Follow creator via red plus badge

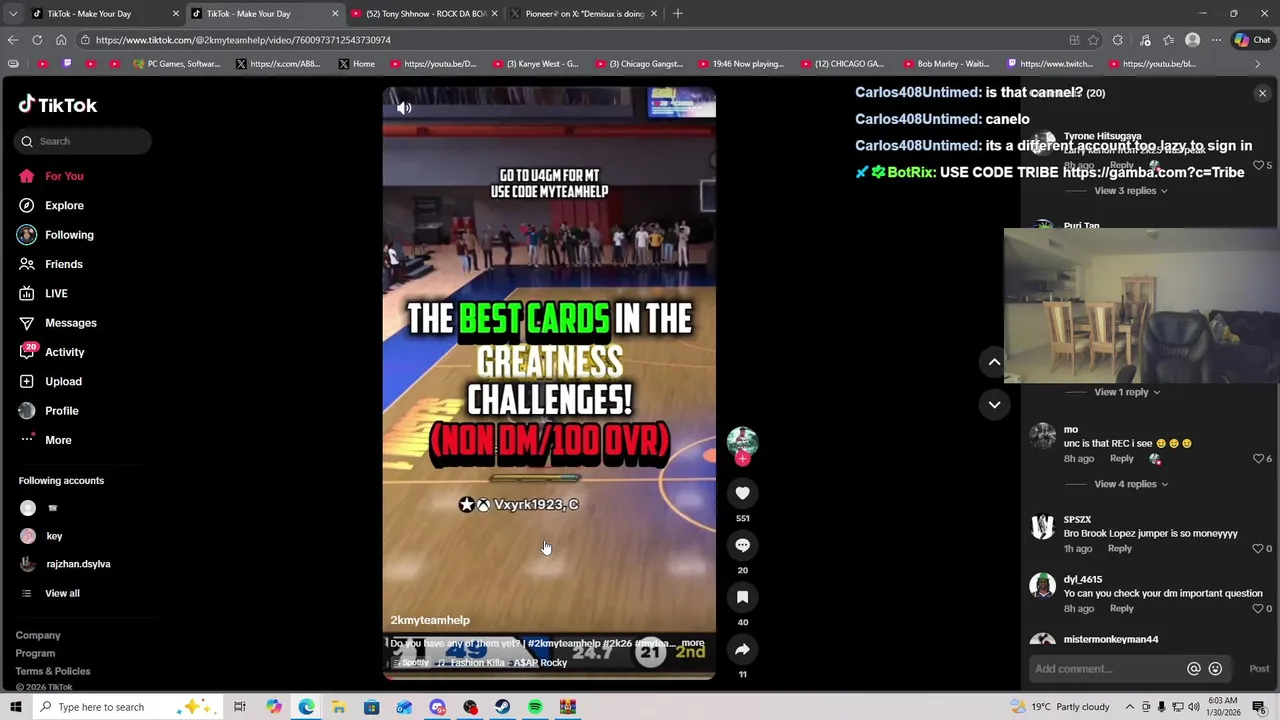(742, 459)
